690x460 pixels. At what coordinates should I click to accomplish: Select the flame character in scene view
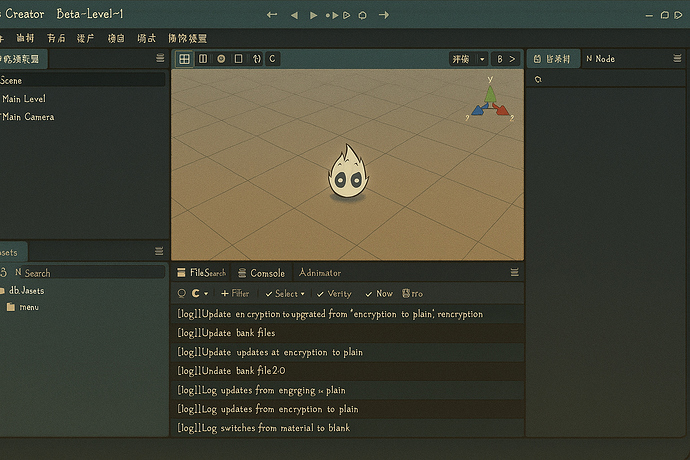348,172
